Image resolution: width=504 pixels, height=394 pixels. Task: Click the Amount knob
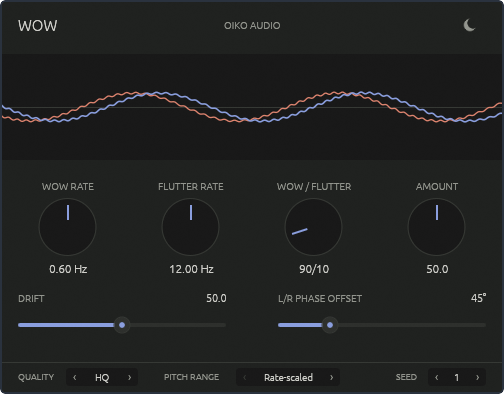437,227
